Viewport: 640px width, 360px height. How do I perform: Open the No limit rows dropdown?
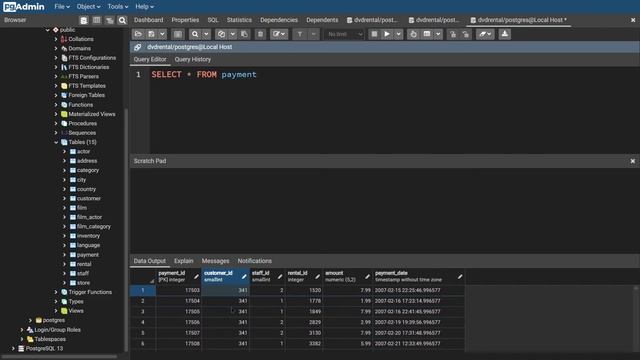[x=344, y=34]
